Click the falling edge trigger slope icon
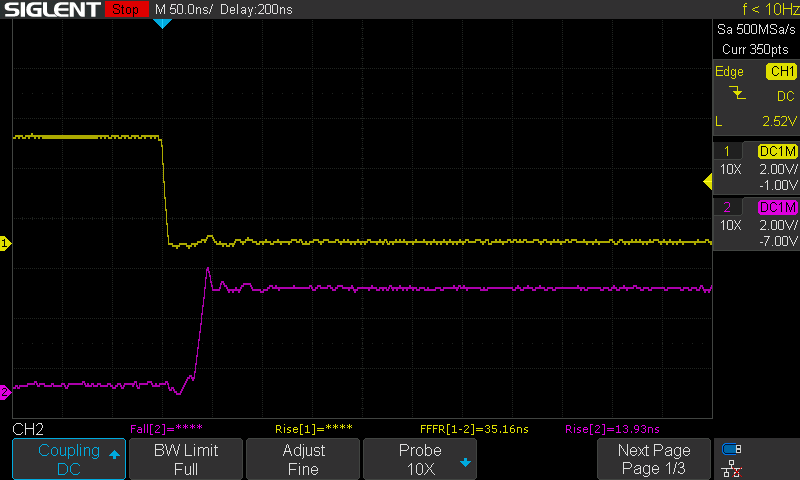 (x=737, y=93)
